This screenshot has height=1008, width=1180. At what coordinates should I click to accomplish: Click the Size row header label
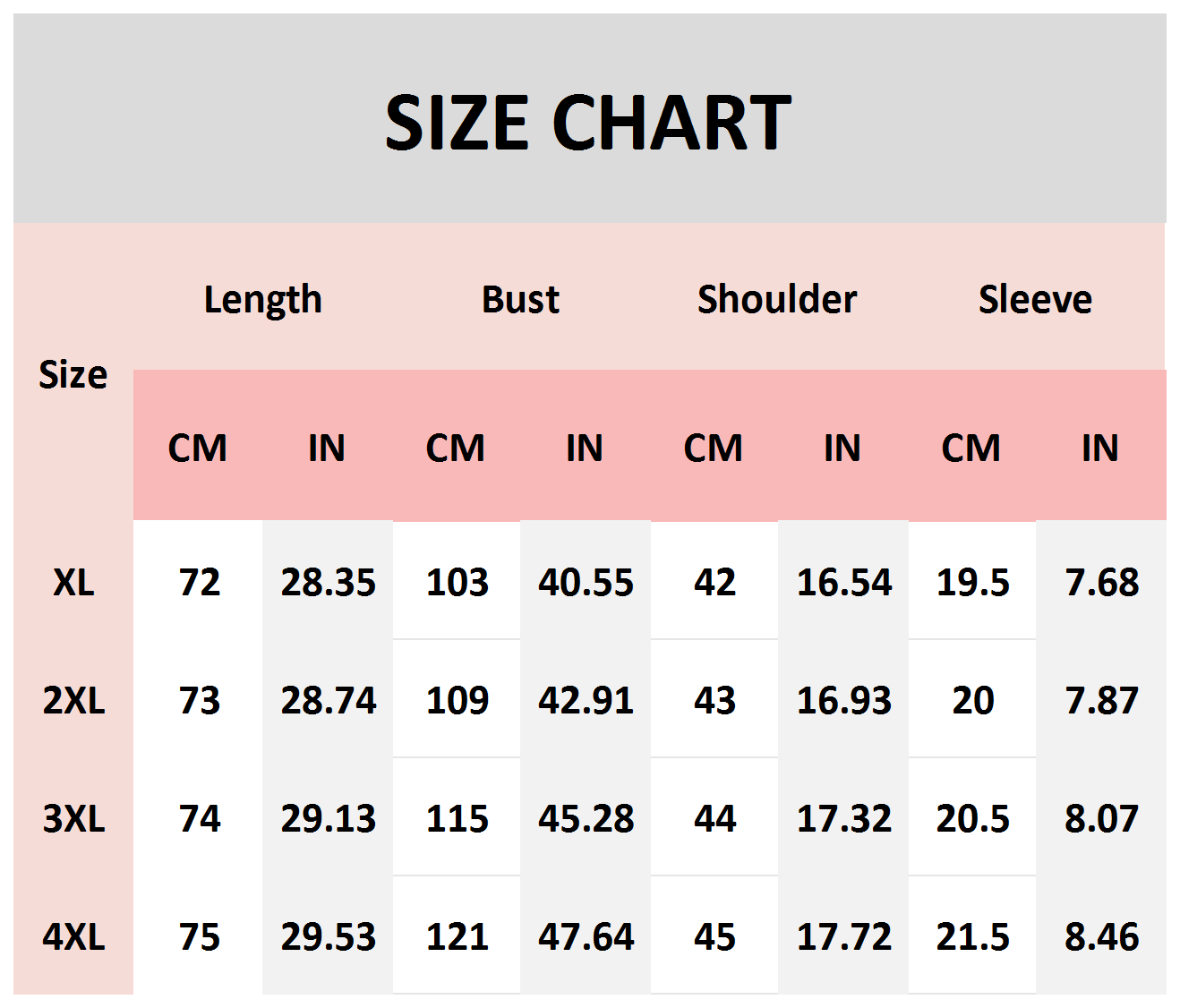(x=73, y=374)
